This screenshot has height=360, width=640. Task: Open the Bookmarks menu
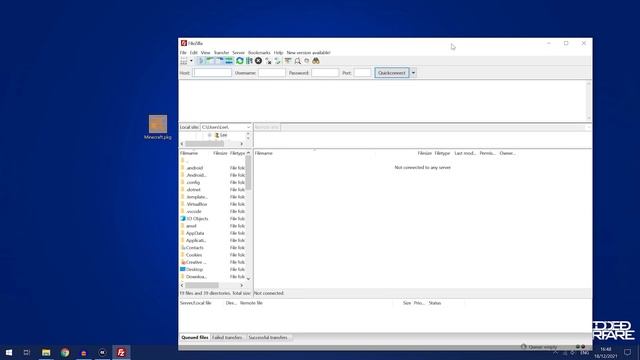point(259,53)
